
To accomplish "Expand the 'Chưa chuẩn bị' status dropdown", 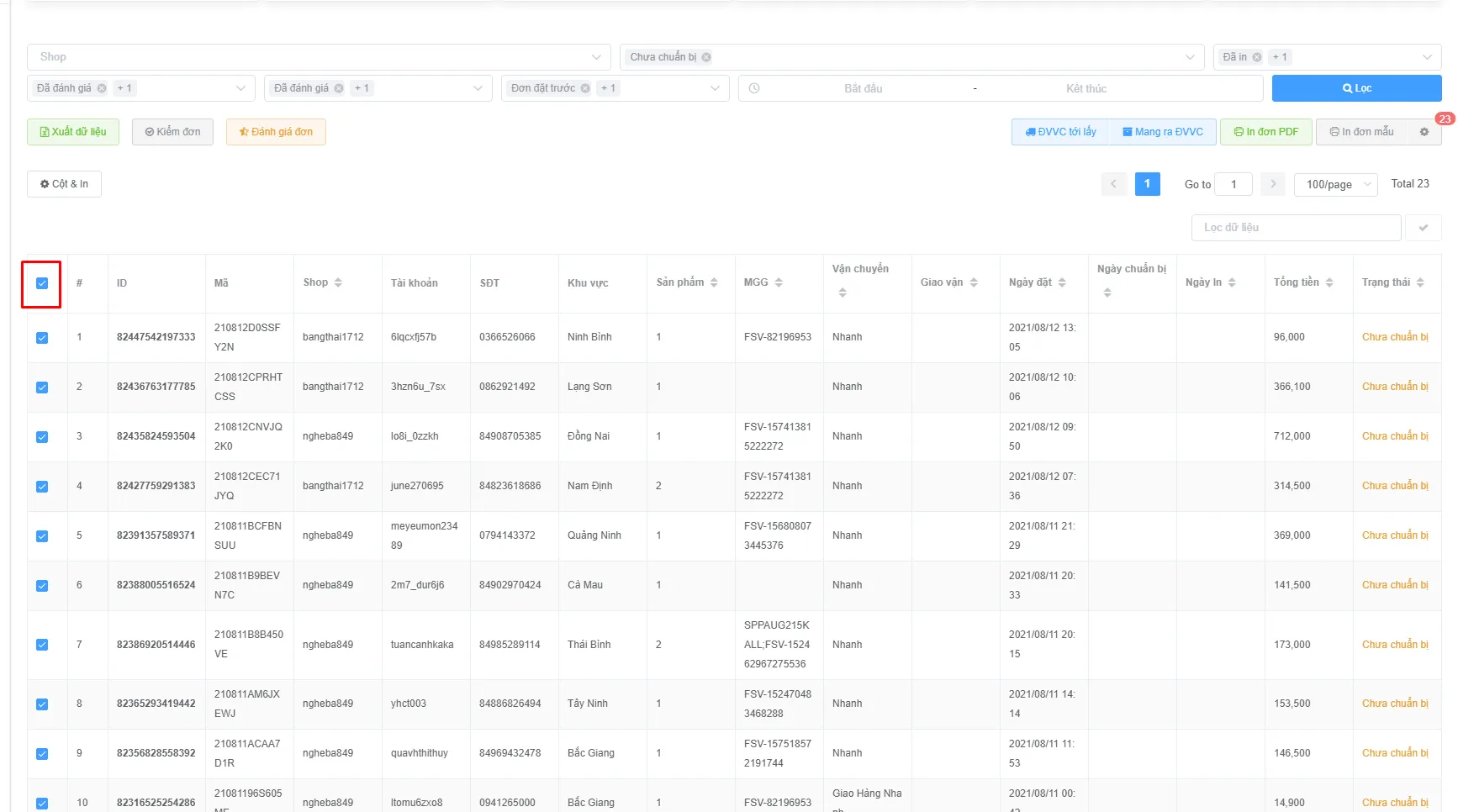I will [911, 57].
